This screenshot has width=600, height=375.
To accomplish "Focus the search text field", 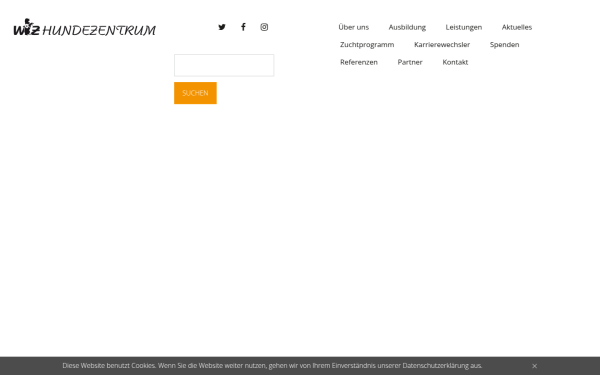I will (224, 65).
